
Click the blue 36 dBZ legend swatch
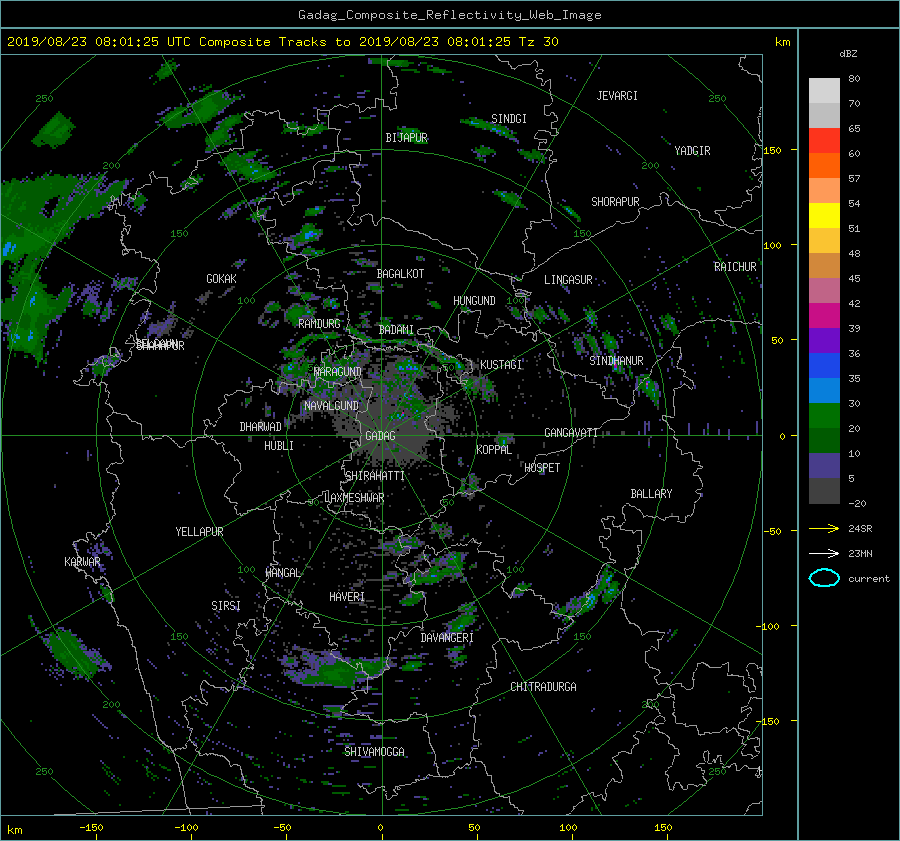coord(824,365)
